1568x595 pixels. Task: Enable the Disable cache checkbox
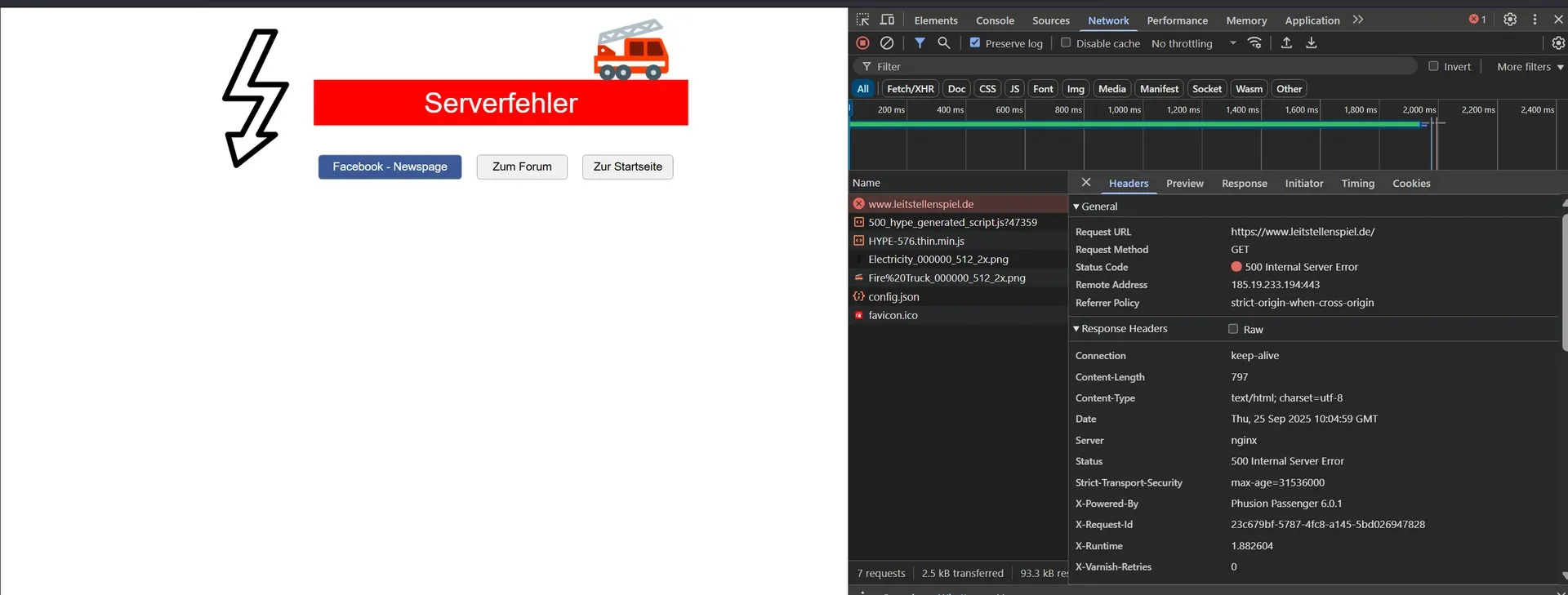1066,43
